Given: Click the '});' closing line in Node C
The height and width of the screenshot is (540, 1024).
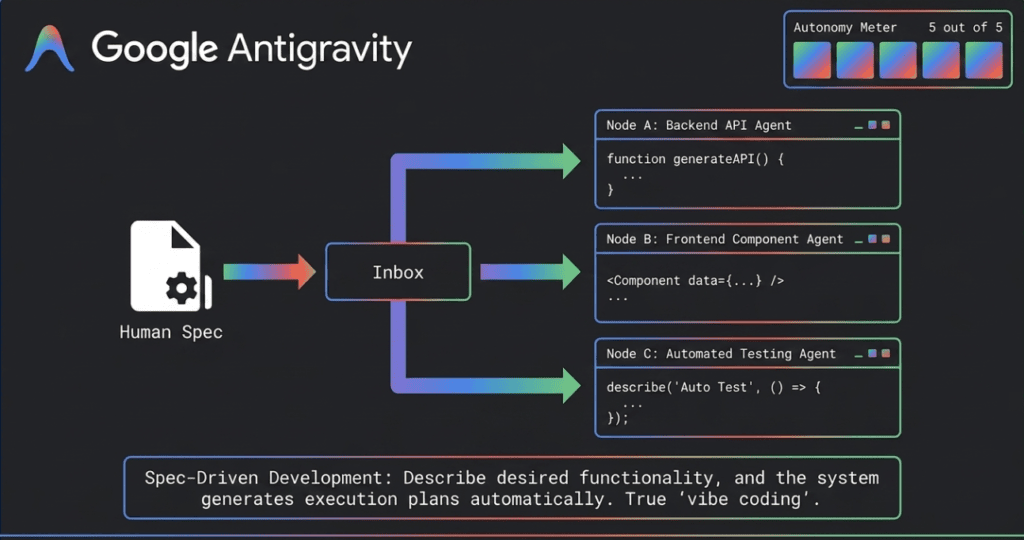Looking at the screenshot, I should (x=617, y=419).
